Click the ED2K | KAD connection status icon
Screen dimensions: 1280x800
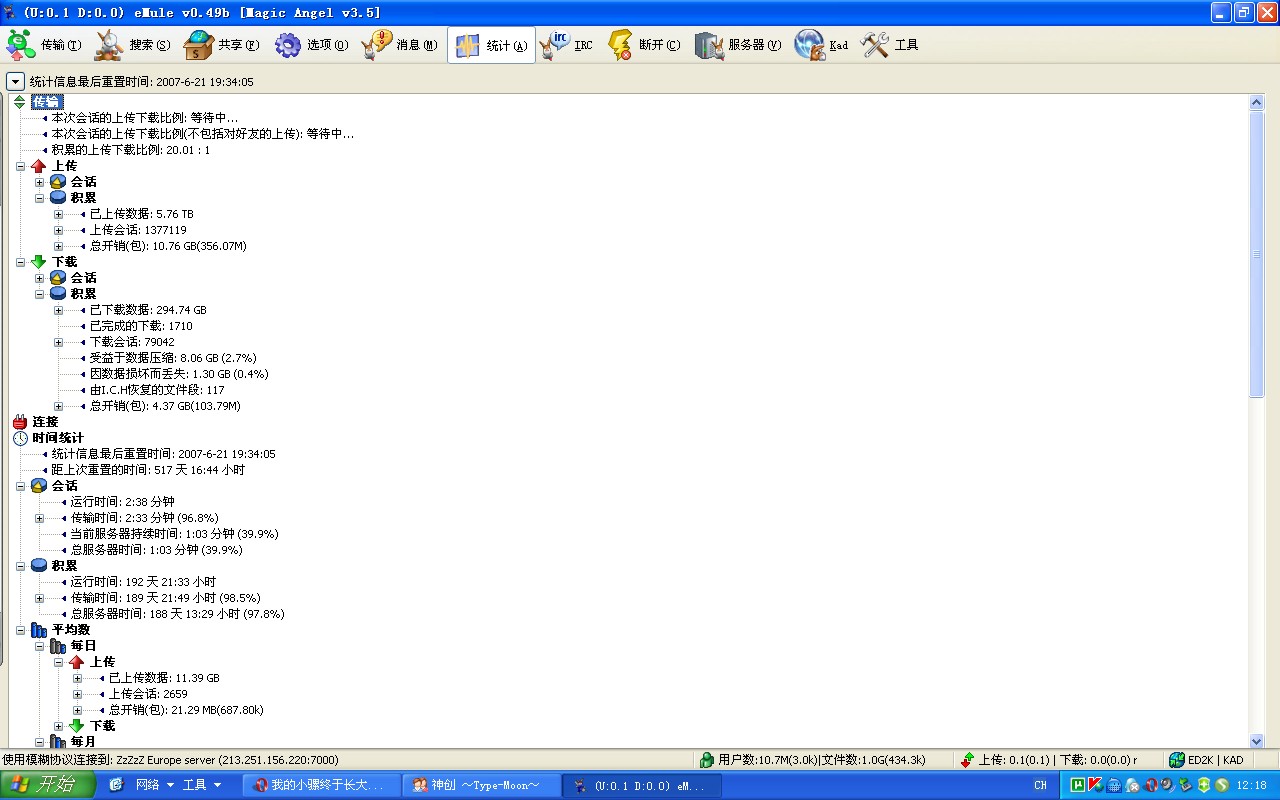click(x=1176, y=760)
